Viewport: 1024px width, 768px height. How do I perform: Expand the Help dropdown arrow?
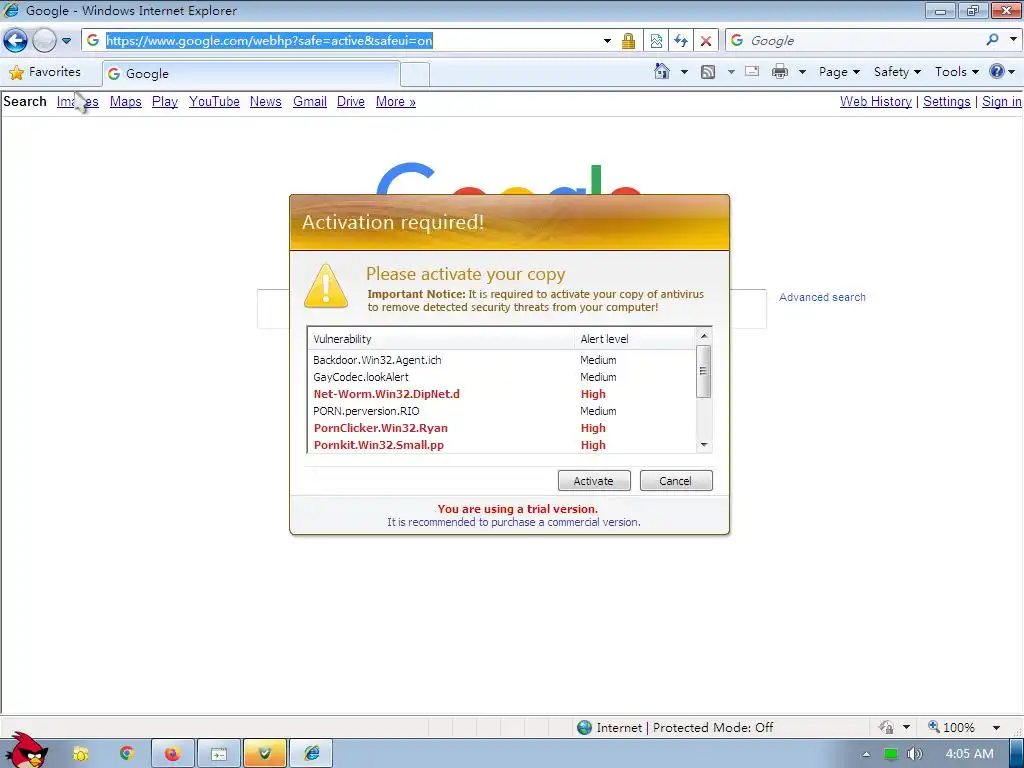pyautogui.click(x=1012, y=72)
